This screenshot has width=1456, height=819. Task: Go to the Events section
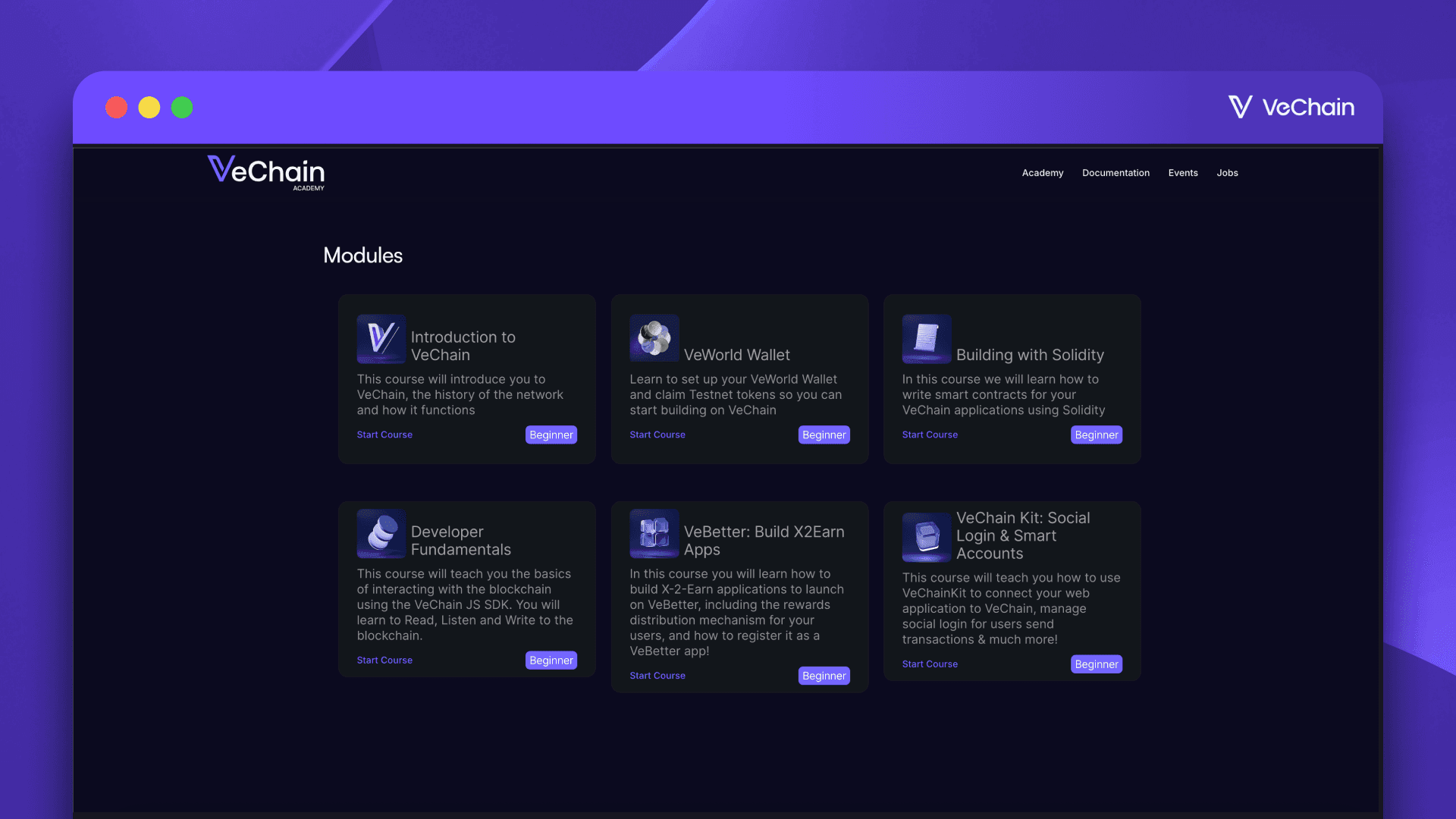coord(1183,173)
